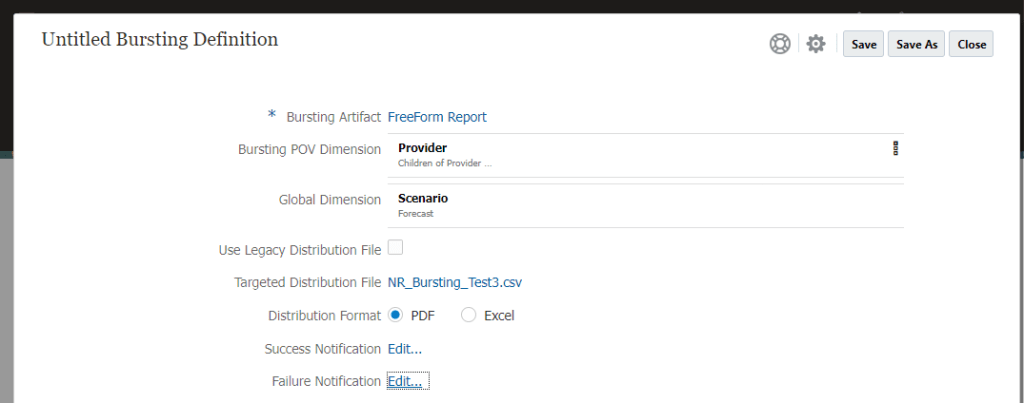Click the Children of Provider member selection
The width and height of the screenshot is (1024, 403).
pyautogui.click(x=444, y=163)
